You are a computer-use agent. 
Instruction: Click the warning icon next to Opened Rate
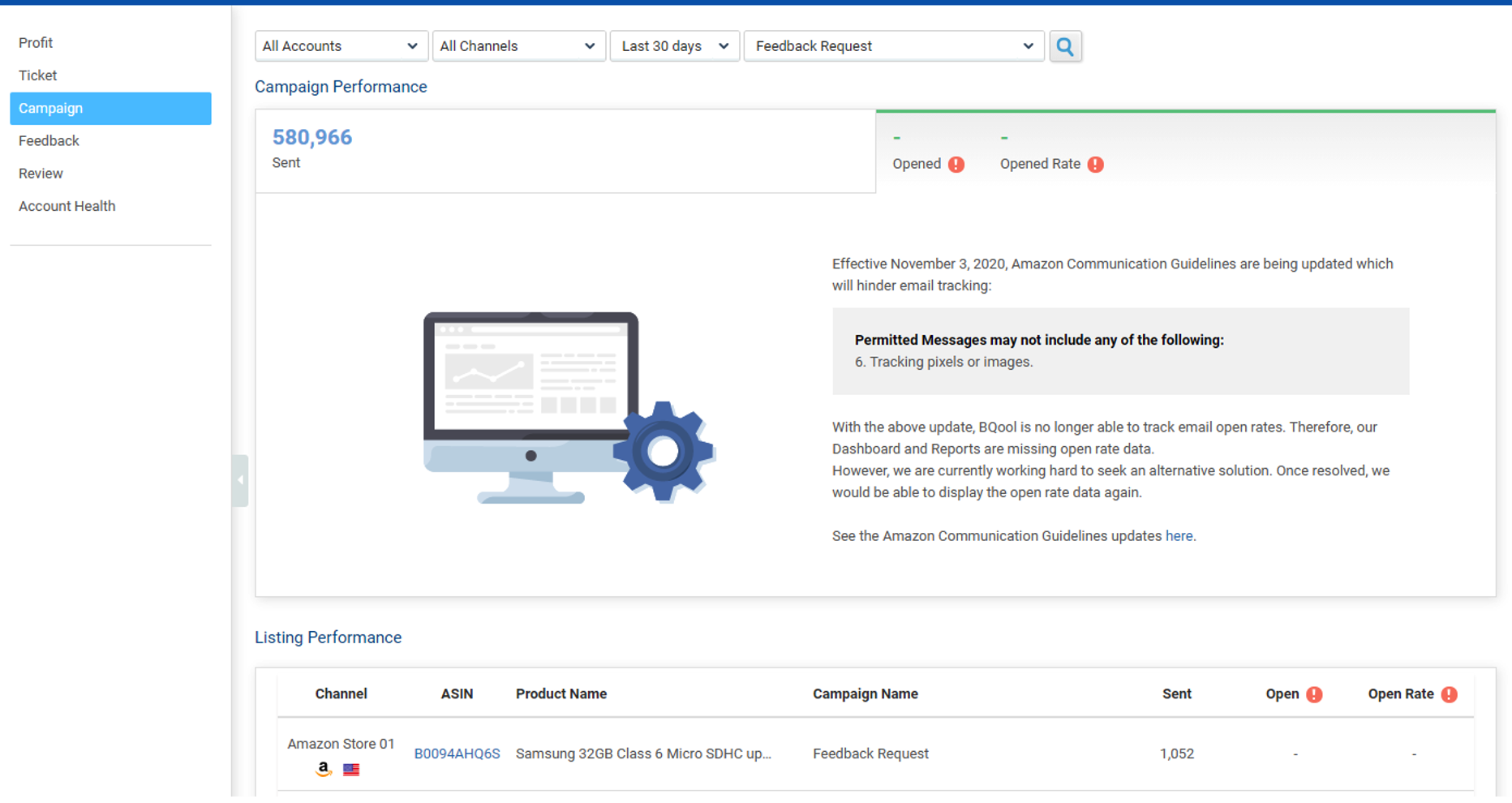(1095, 165)
